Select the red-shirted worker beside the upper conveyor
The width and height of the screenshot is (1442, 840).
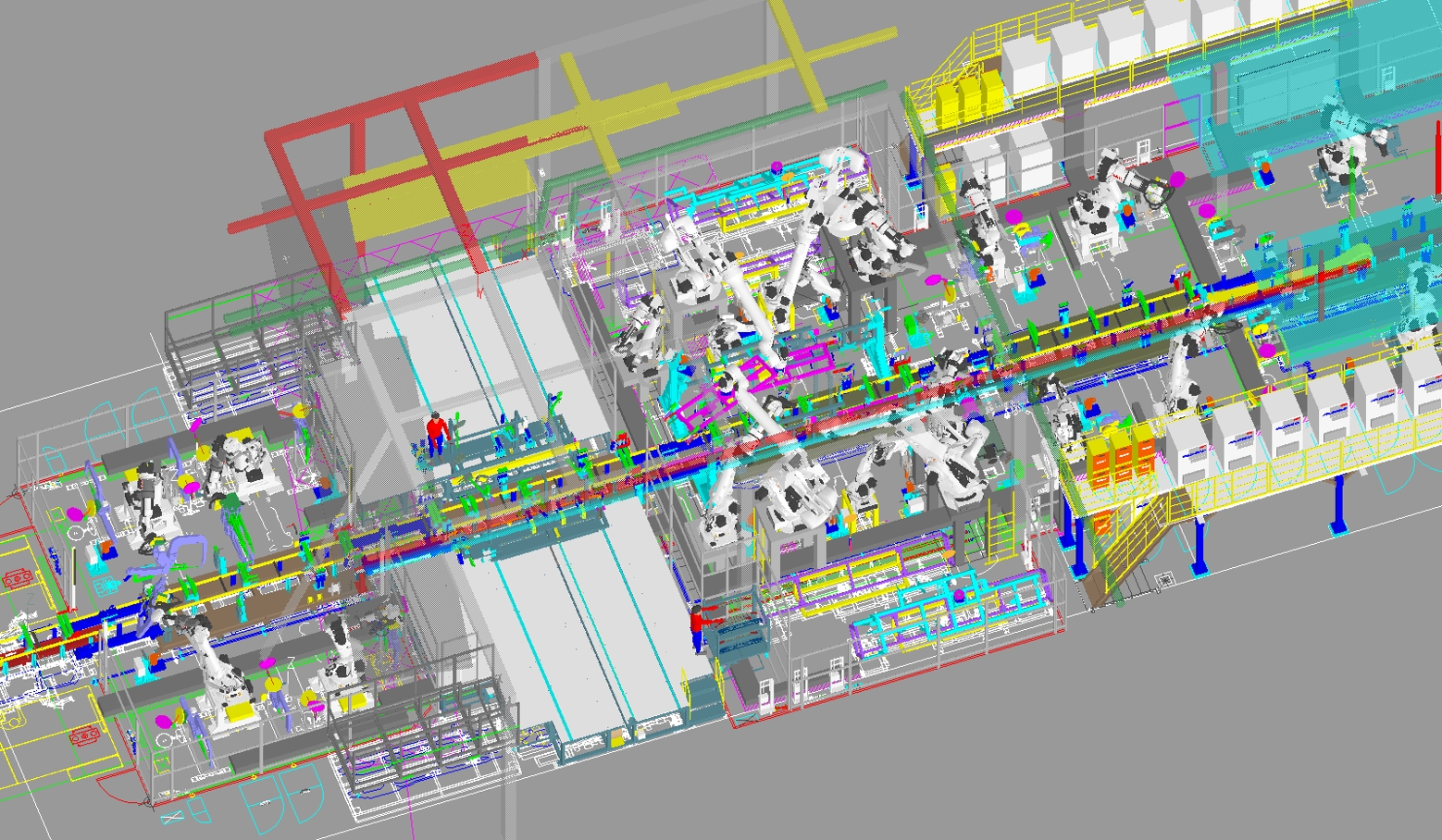coord(437,431)
